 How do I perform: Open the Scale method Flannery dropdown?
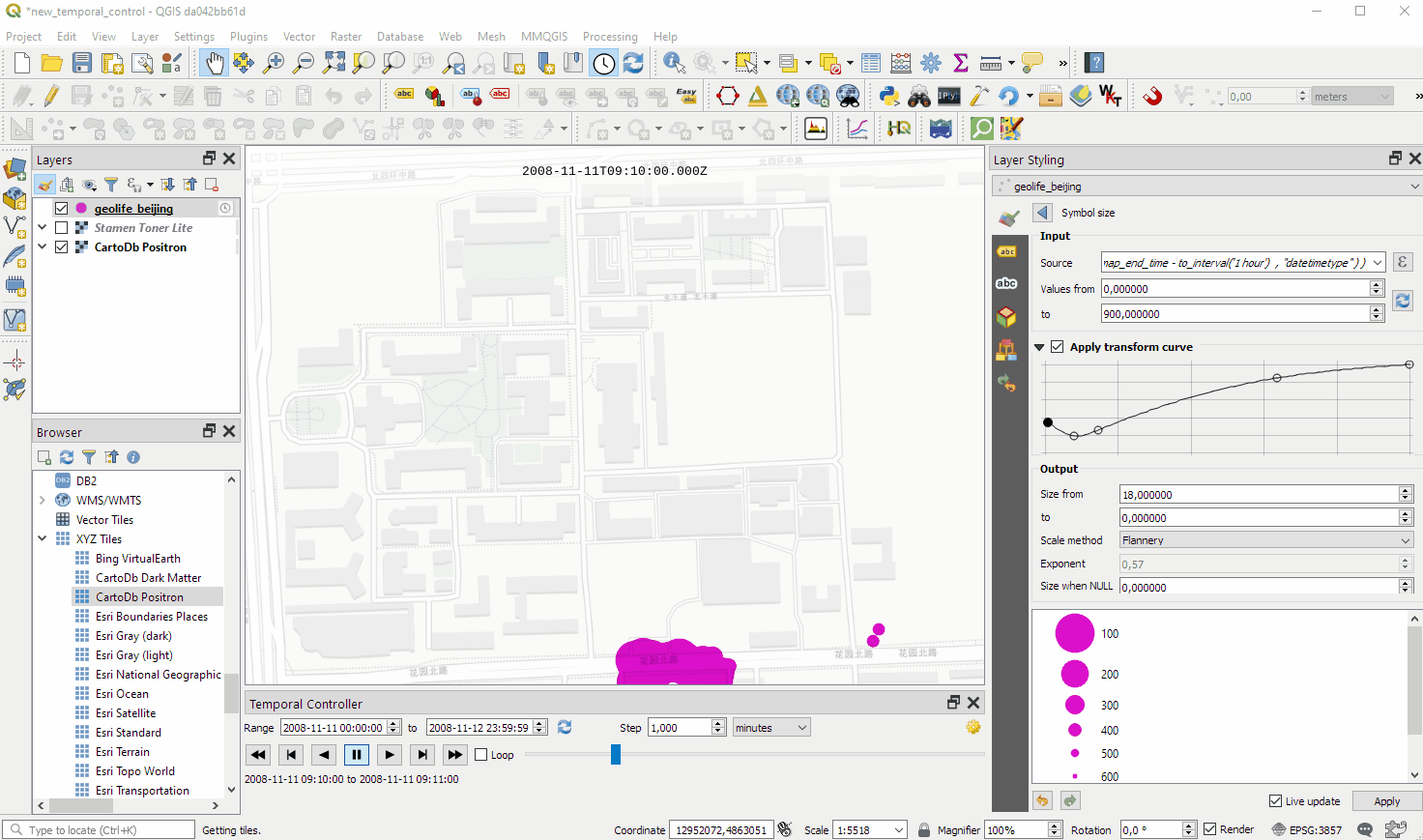(1266, 540)
